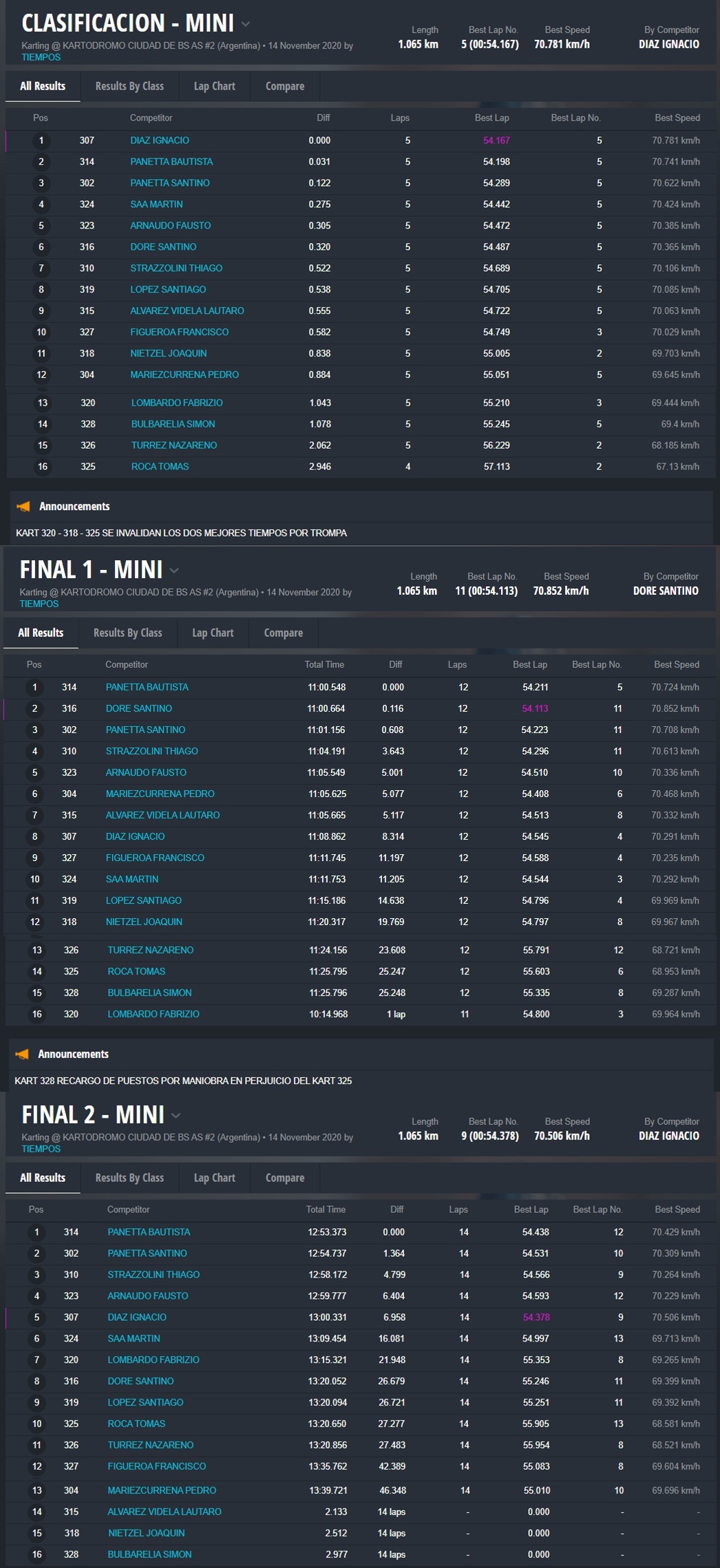Open Results By Class tab in Clasificacion
This screenshot has height=1568, width=720.
pyautogui.click(x=129, y=87)
